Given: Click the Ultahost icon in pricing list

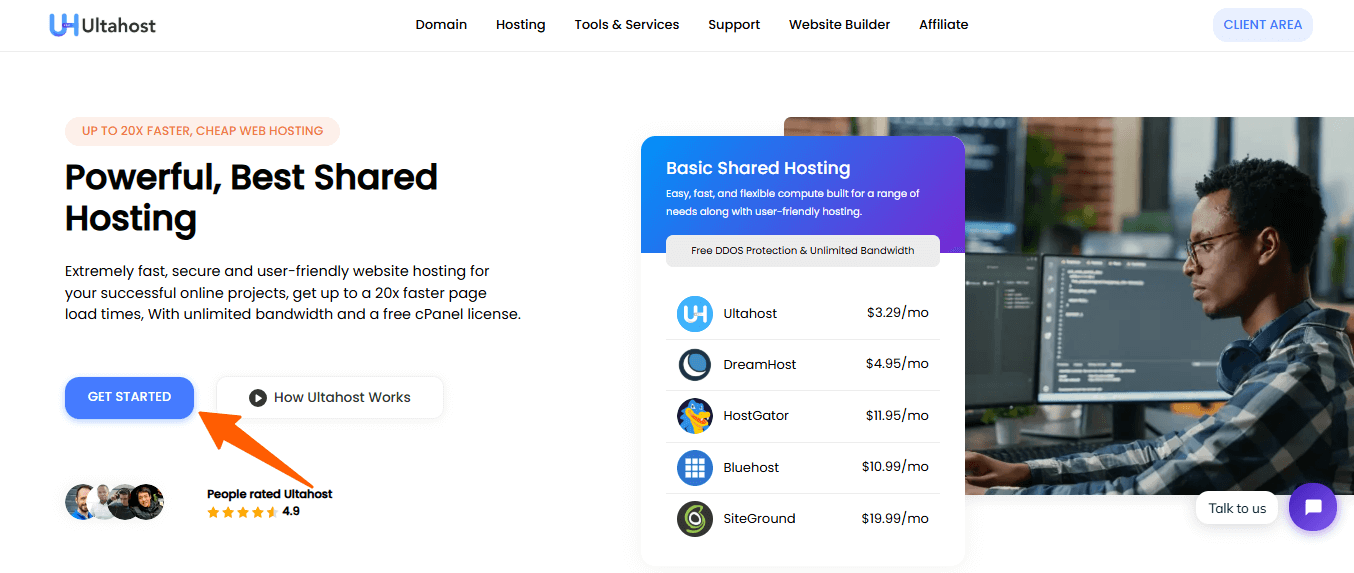Looking at the screenshot, I should pos(694,314).
